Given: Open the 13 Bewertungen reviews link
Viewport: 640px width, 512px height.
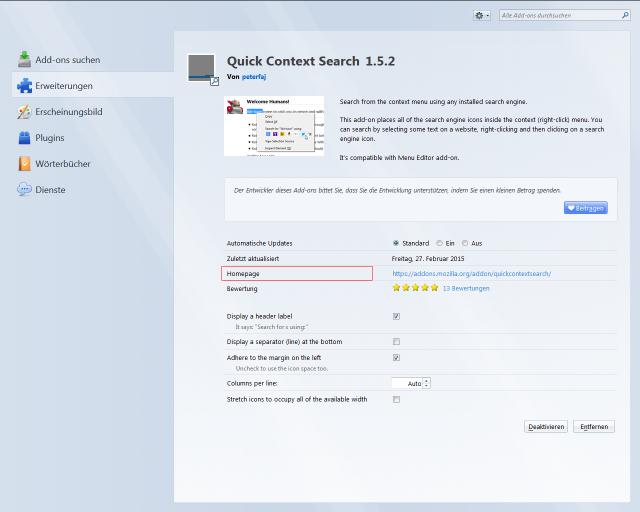Looking at the screenshot, I should coord(466,288).
